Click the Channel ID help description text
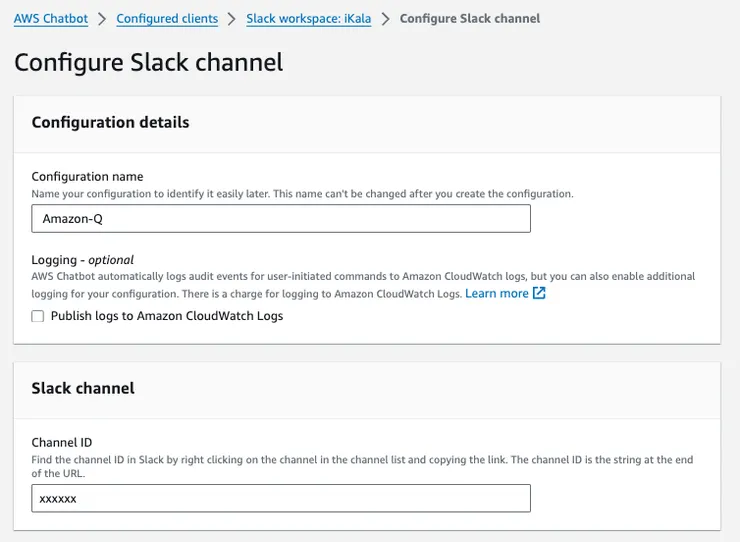740x542 pixels. [362, 460]
